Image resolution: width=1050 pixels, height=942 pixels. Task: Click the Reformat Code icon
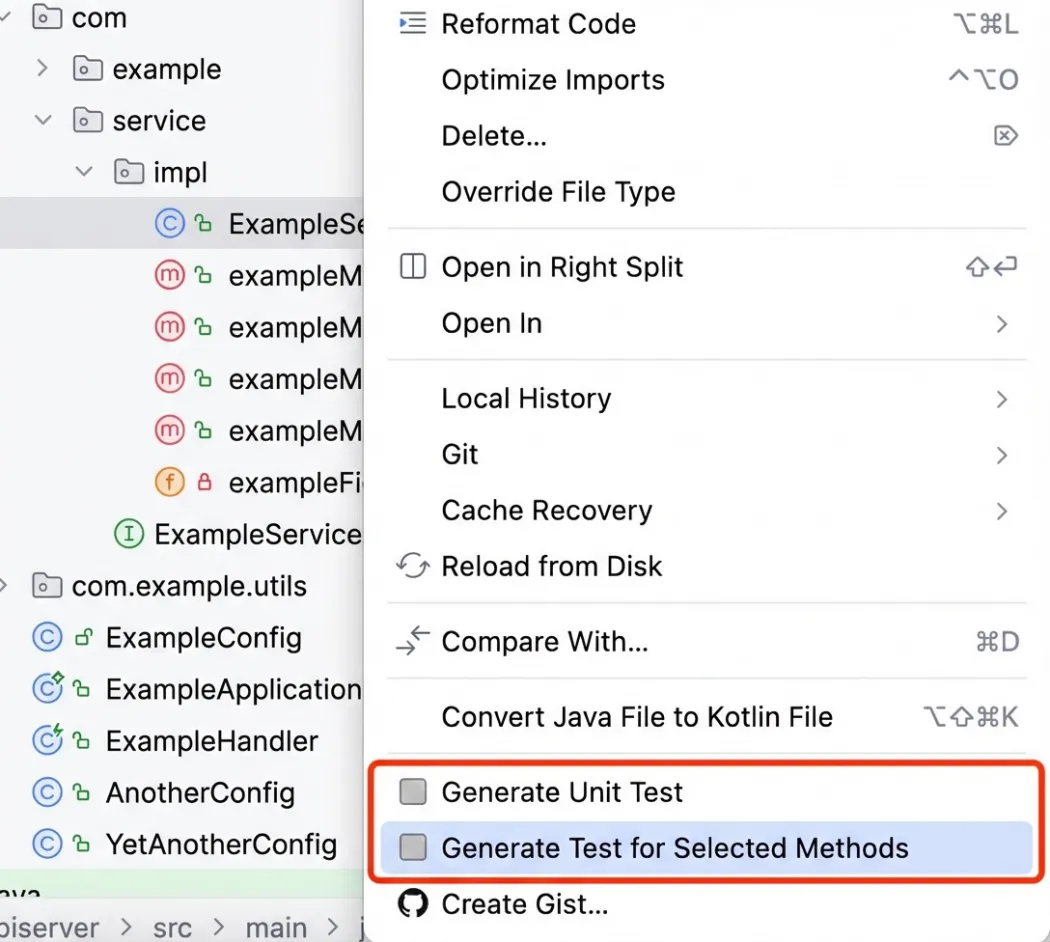[412, 24]
